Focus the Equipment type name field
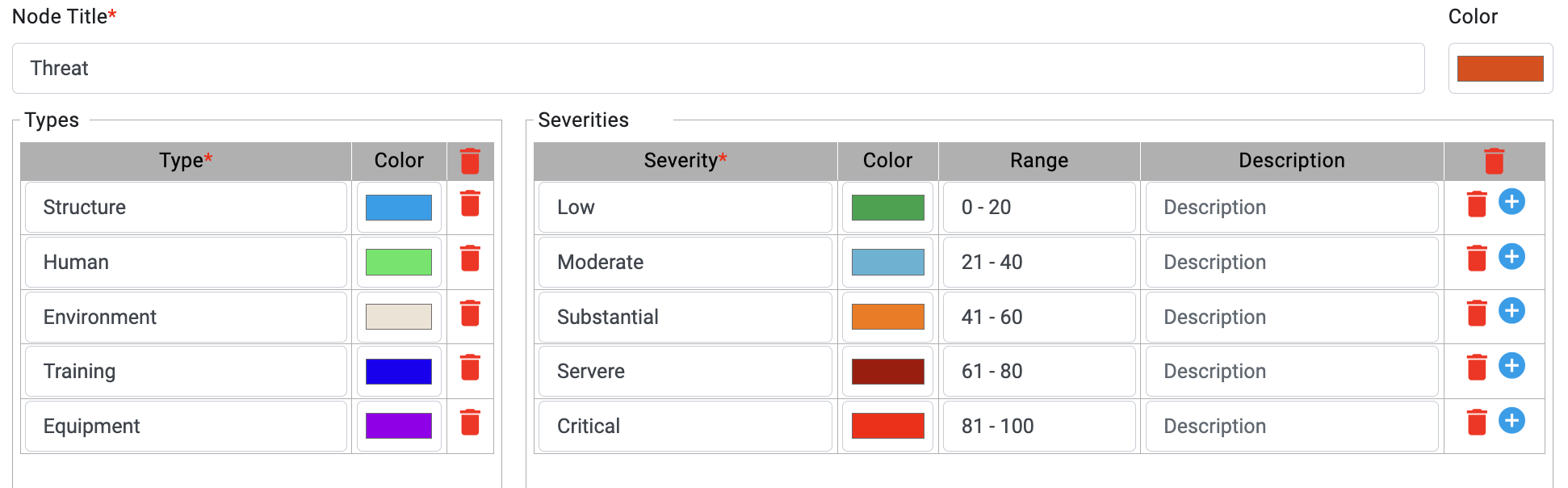Image resolution: width=1568 pixels, height=488 pixels. click(x=186, y=426)
